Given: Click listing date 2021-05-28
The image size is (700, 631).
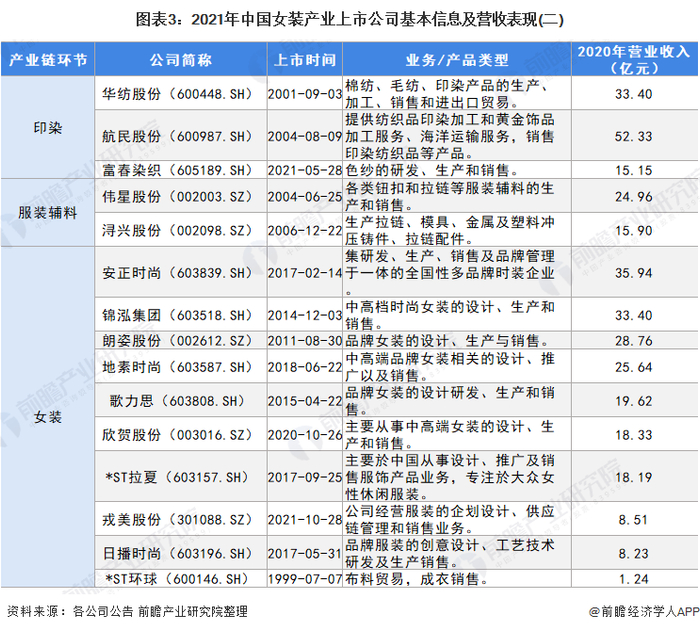Looking at the screenshot, I should coord(305,170).
